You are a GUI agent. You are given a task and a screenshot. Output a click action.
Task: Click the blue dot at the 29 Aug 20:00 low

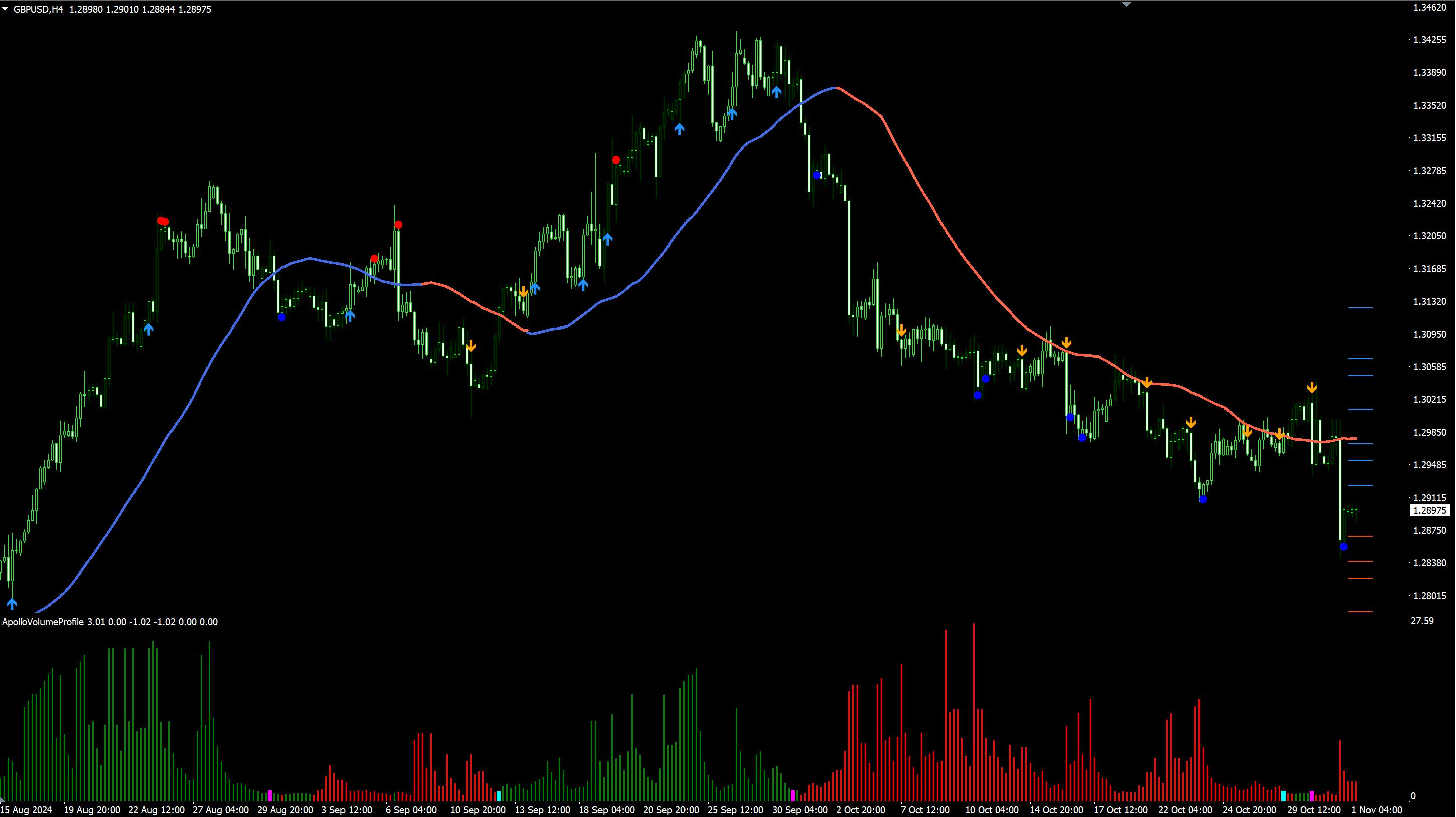(282, 318)
